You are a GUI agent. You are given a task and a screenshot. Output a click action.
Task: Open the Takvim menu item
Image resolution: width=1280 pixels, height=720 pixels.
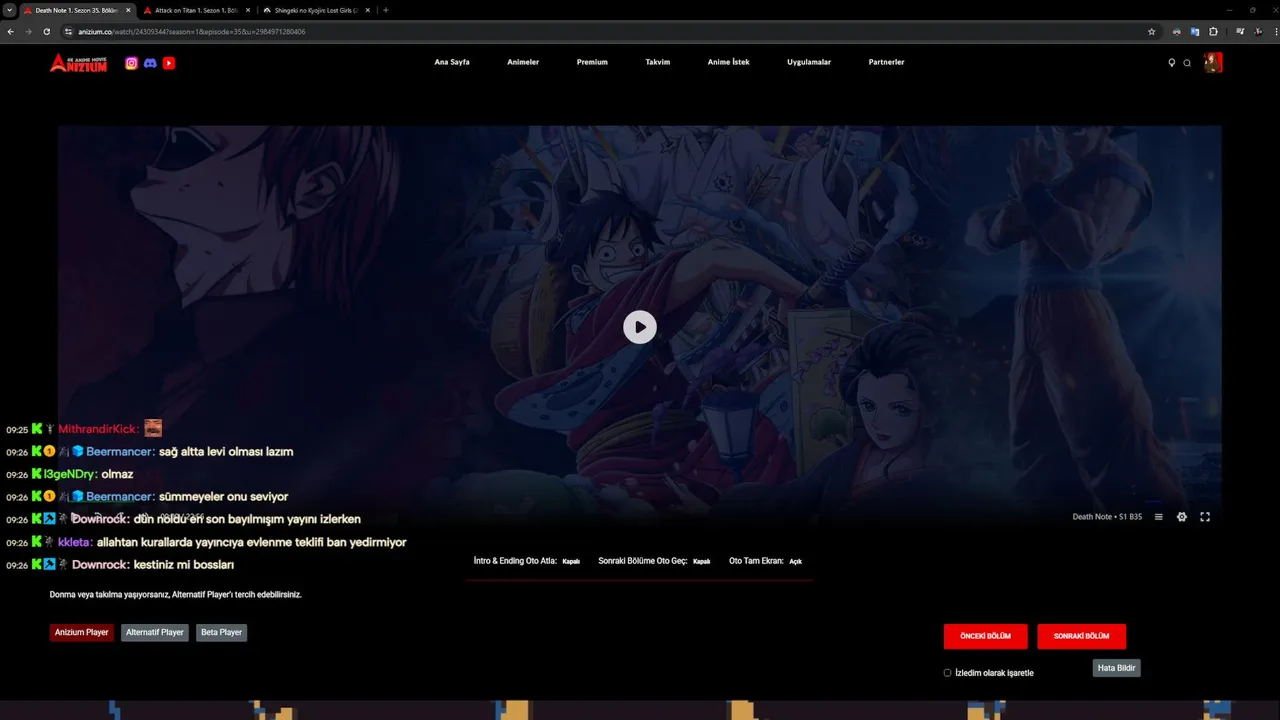658,62
